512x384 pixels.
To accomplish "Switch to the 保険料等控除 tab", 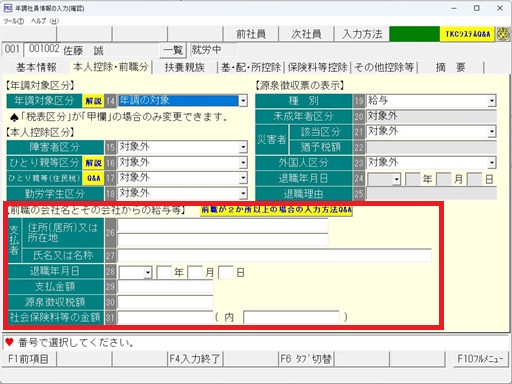I will click(317, 67).
